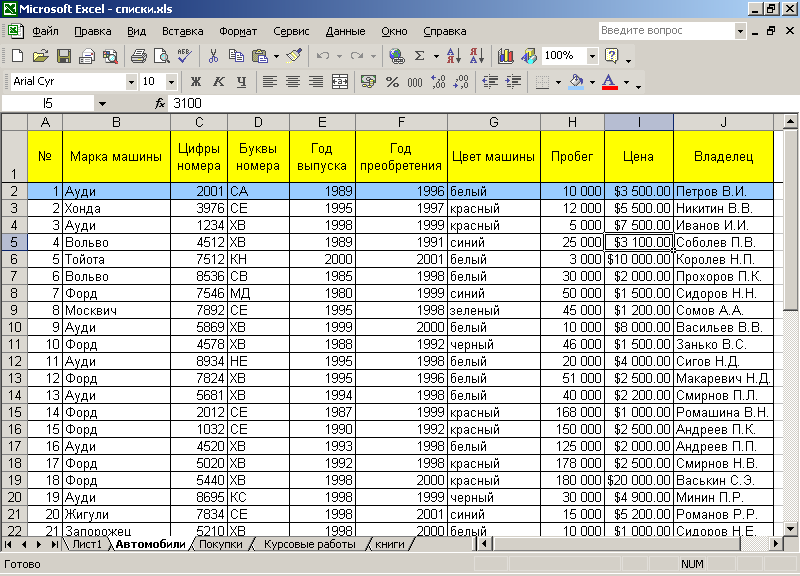Click the Save floppy disk icon
This screenshot has width=800, height=576.
[63, 56]
